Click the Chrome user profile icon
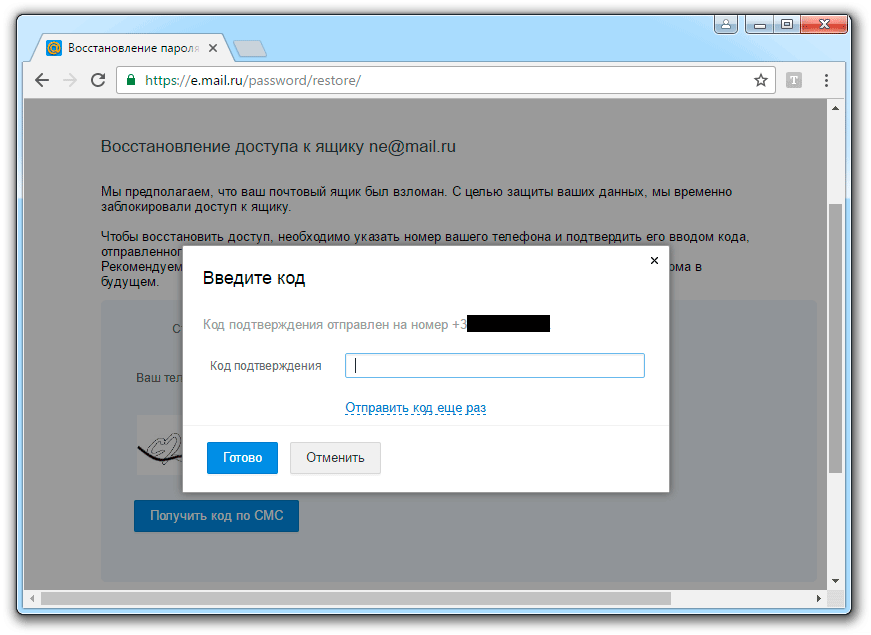Viewport: 871px width, 635px height. tap(726, 24)
